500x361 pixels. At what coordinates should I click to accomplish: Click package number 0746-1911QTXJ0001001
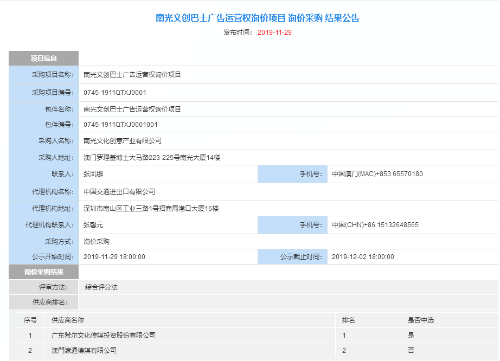tap(120, 125)
